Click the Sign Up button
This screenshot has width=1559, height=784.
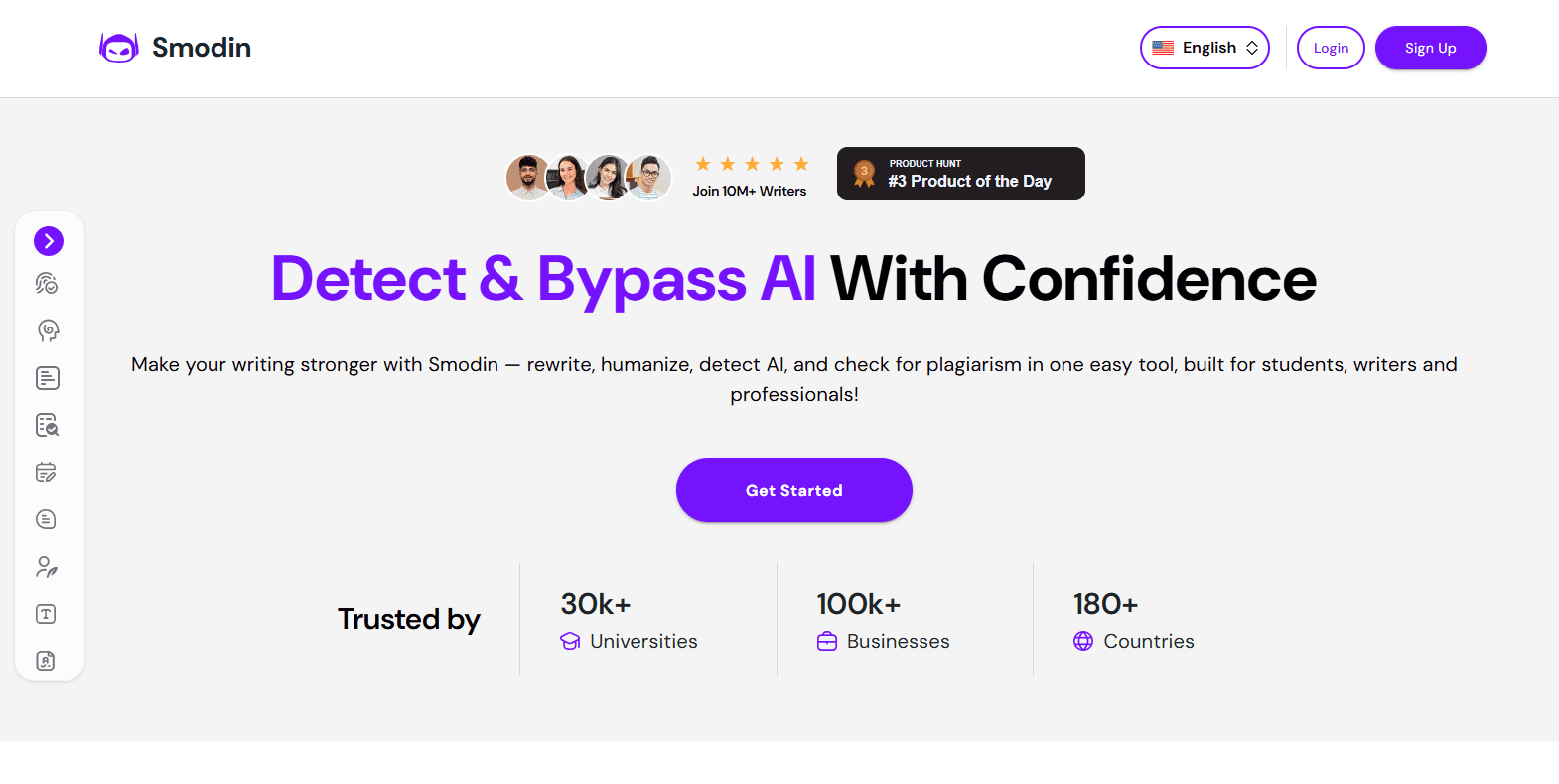[x=1430, y=48]
